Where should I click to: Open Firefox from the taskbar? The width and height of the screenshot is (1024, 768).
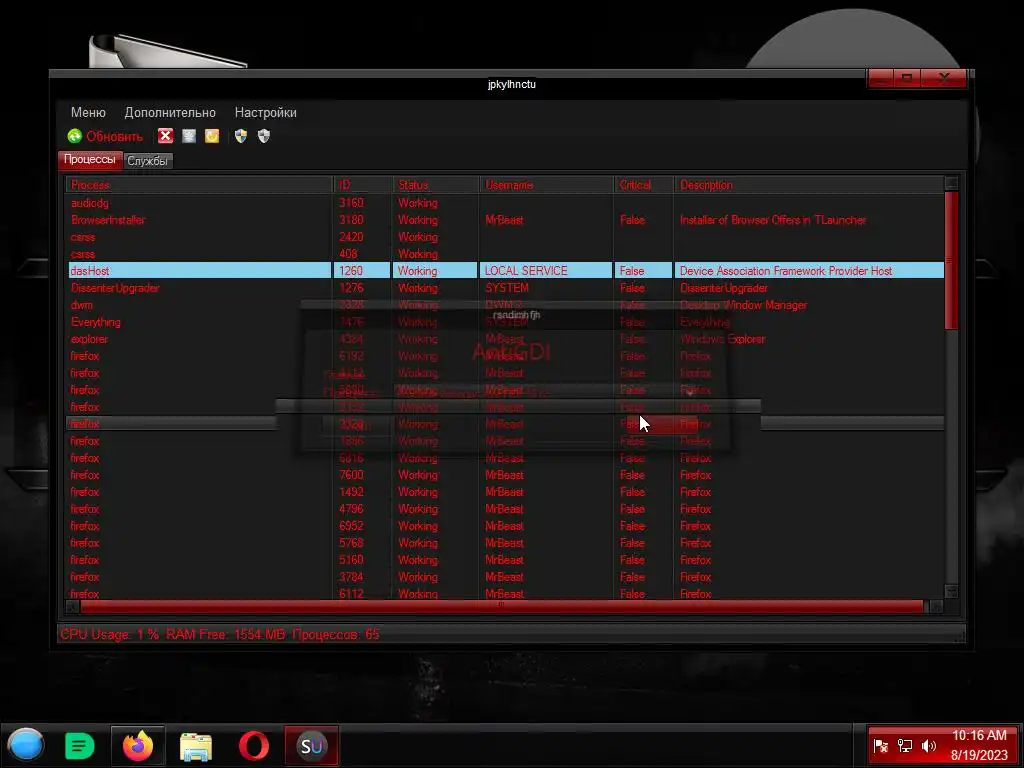[x=138, y=746]
